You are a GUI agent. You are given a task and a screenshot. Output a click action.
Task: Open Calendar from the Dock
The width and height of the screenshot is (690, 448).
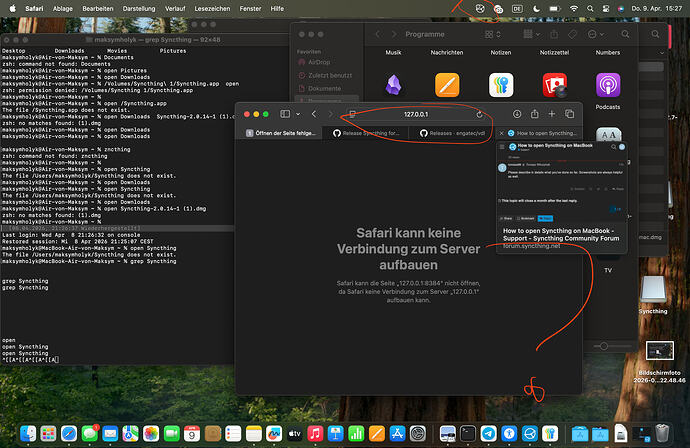tap(192, 434)
